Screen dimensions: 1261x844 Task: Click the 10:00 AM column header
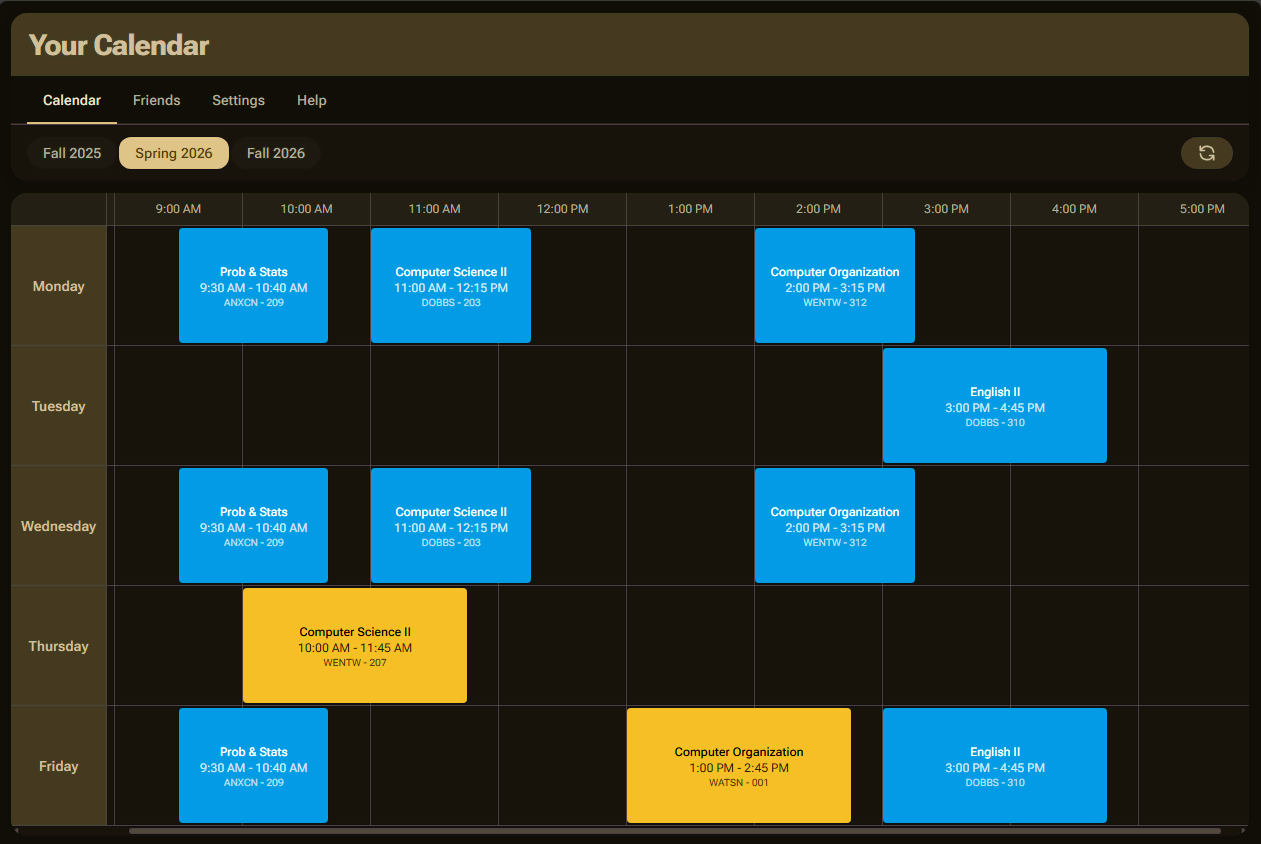(x=307, y=209)
